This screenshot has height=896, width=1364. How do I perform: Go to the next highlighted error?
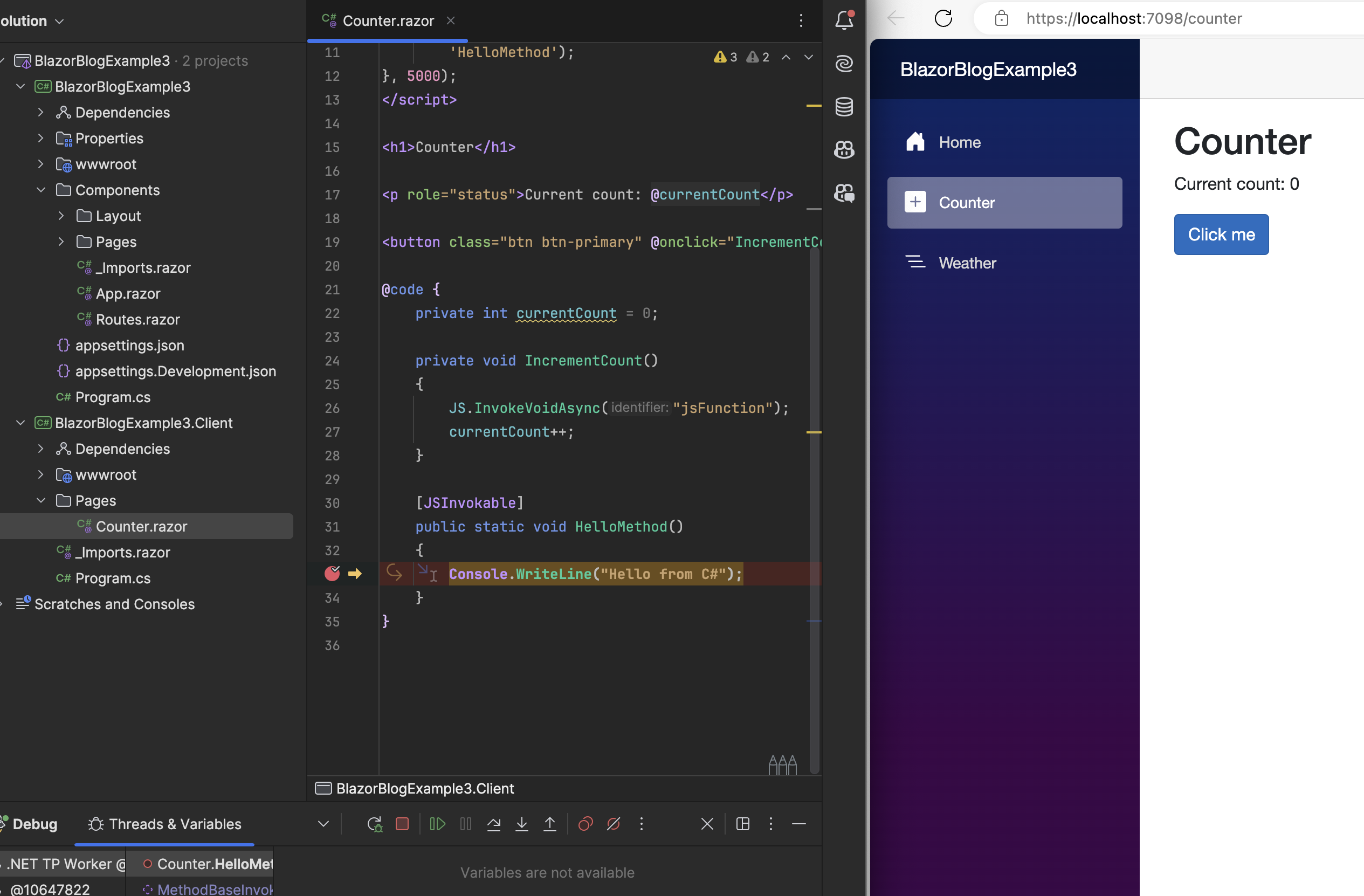809,57
